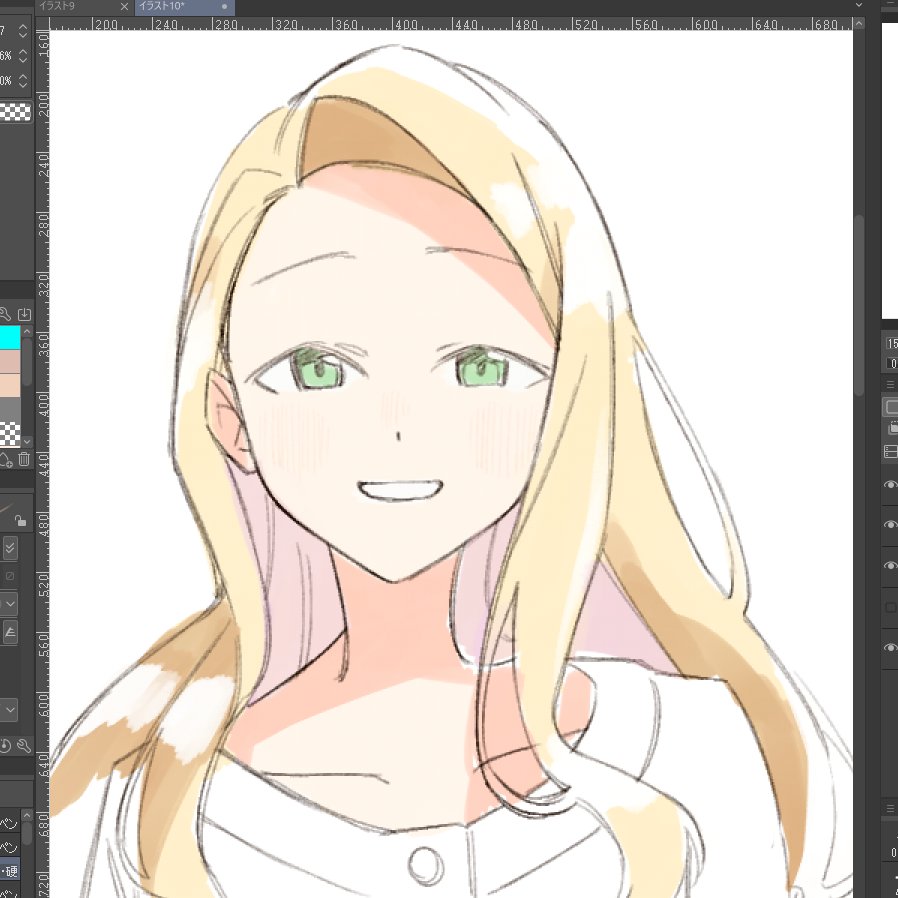Viewport: 898px width, 898px height.
Task: Pick the light peach color swatch
Action: click(10, 385)
